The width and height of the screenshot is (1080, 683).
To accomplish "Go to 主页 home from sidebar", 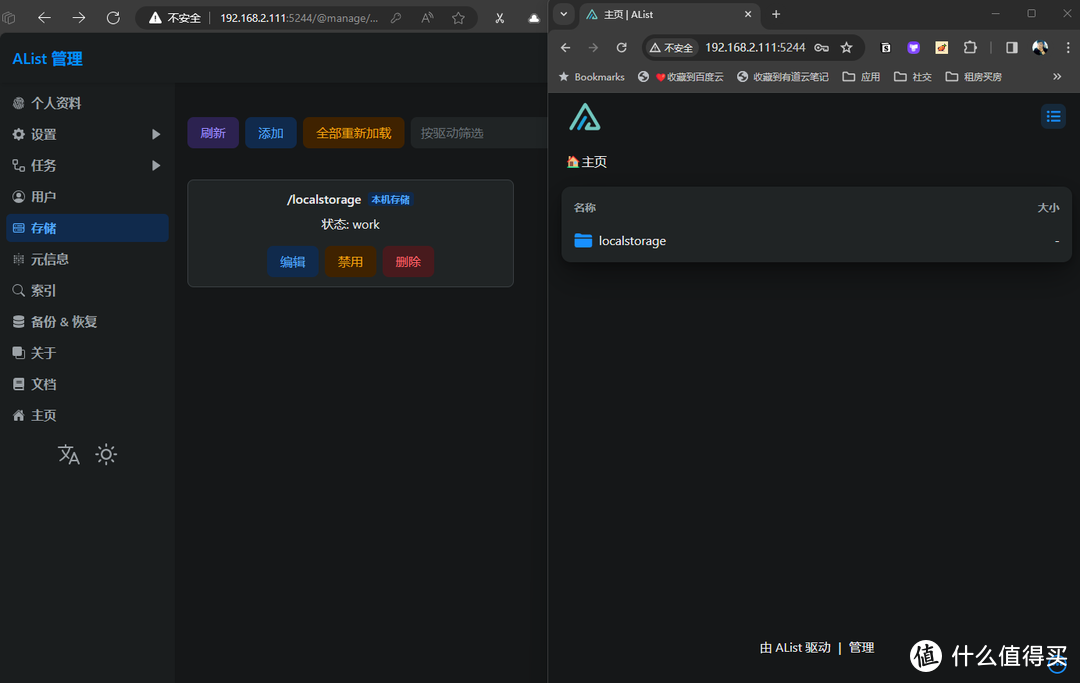I will pyautogui.click(x=87, y=415).
